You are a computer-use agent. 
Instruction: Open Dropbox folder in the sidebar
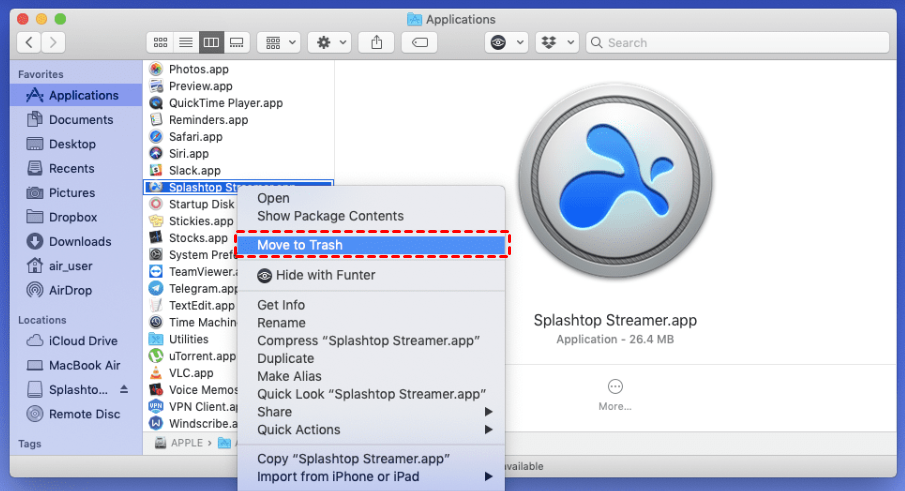tap(76, 217)
